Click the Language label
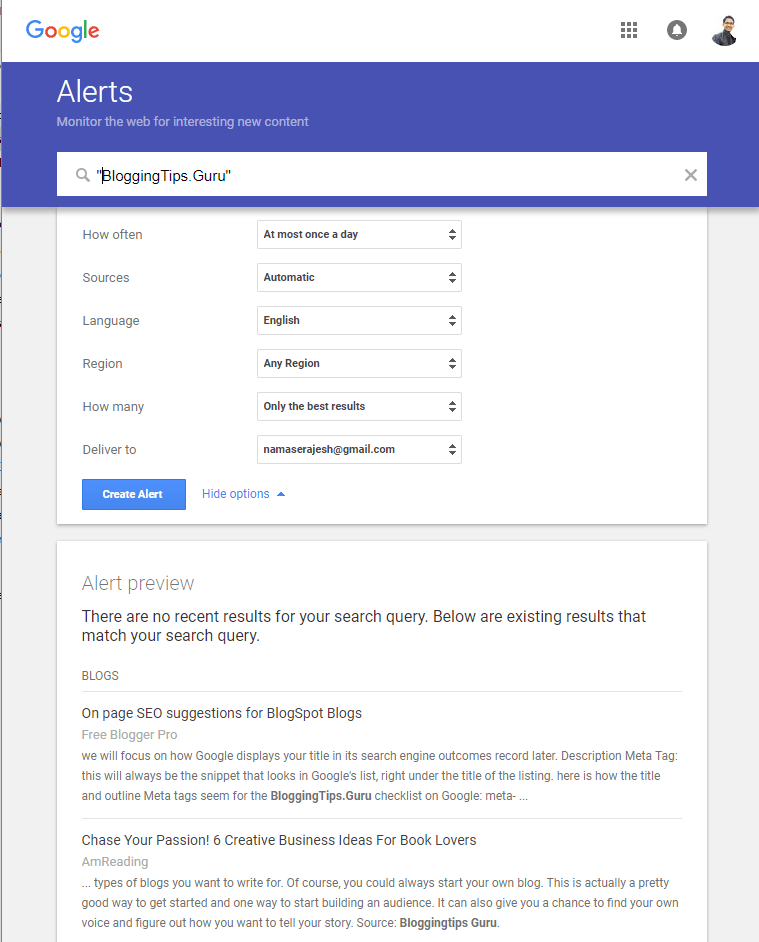The height and width of the screenshot is (942, 759). click(x=111, y=321)
